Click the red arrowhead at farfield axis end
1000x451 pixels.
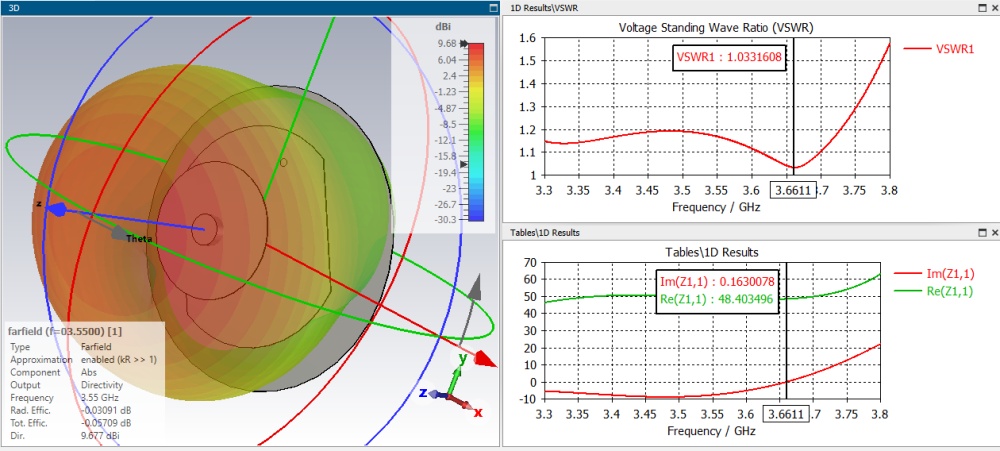click(x=485, y=360)
